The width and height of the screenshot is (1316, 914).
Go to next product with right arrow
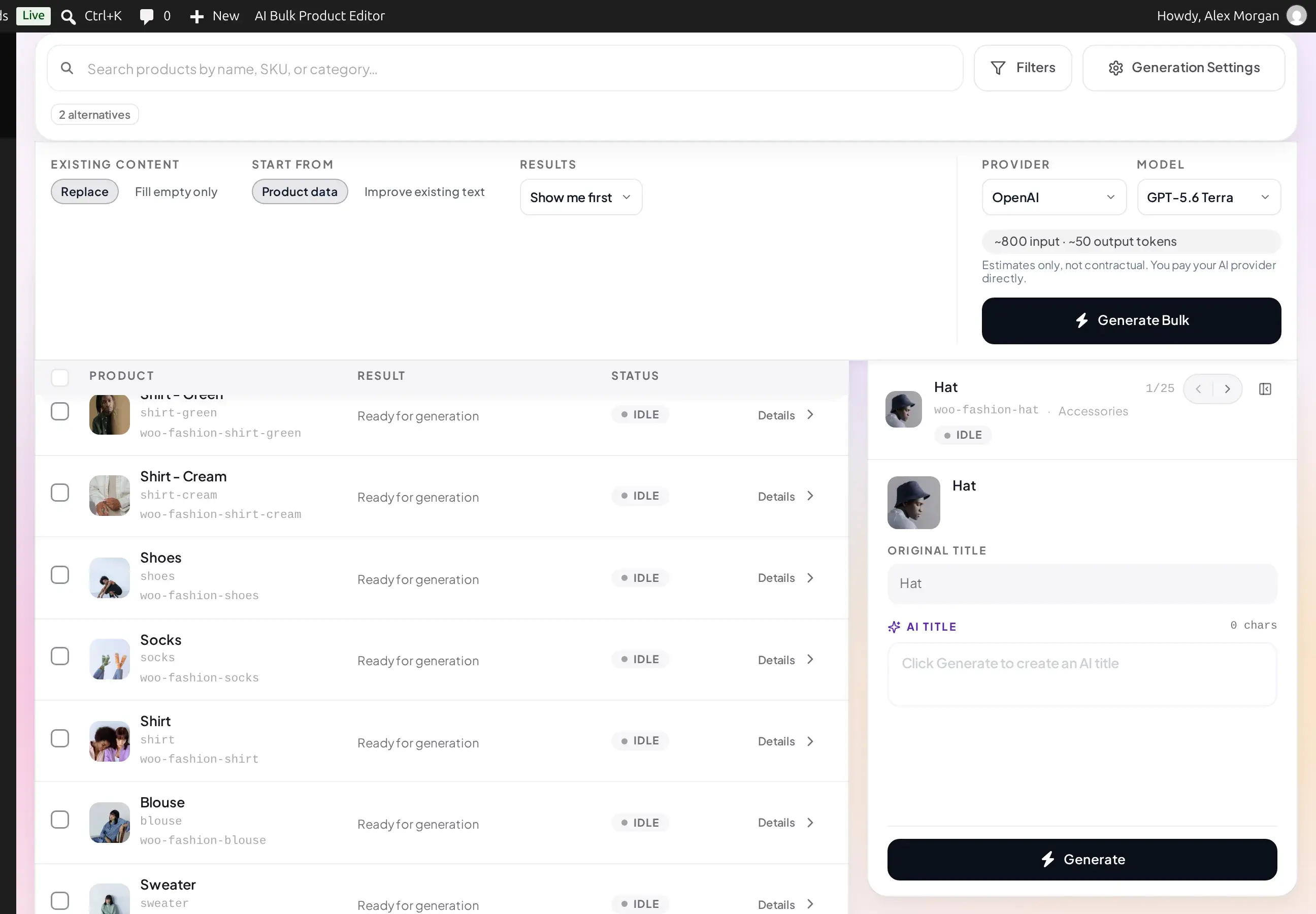(1227, 389)
